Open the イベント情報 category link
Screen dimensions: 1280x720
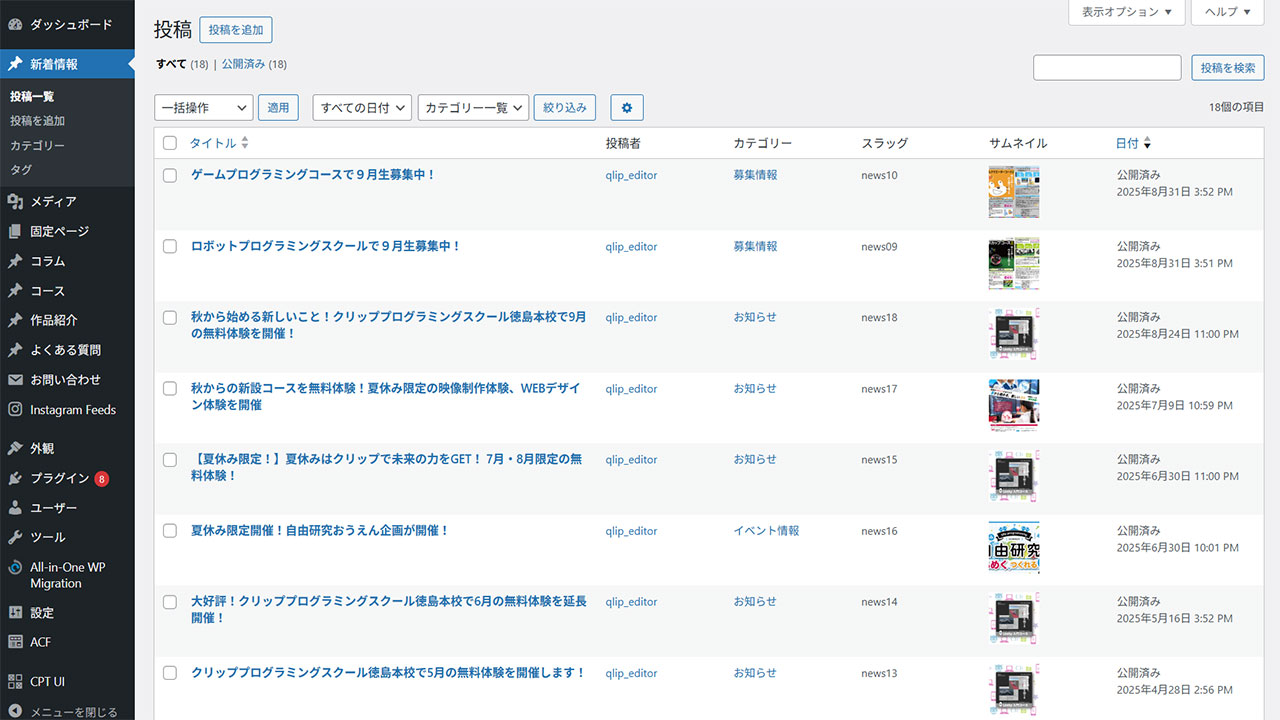tap(766, 531)
